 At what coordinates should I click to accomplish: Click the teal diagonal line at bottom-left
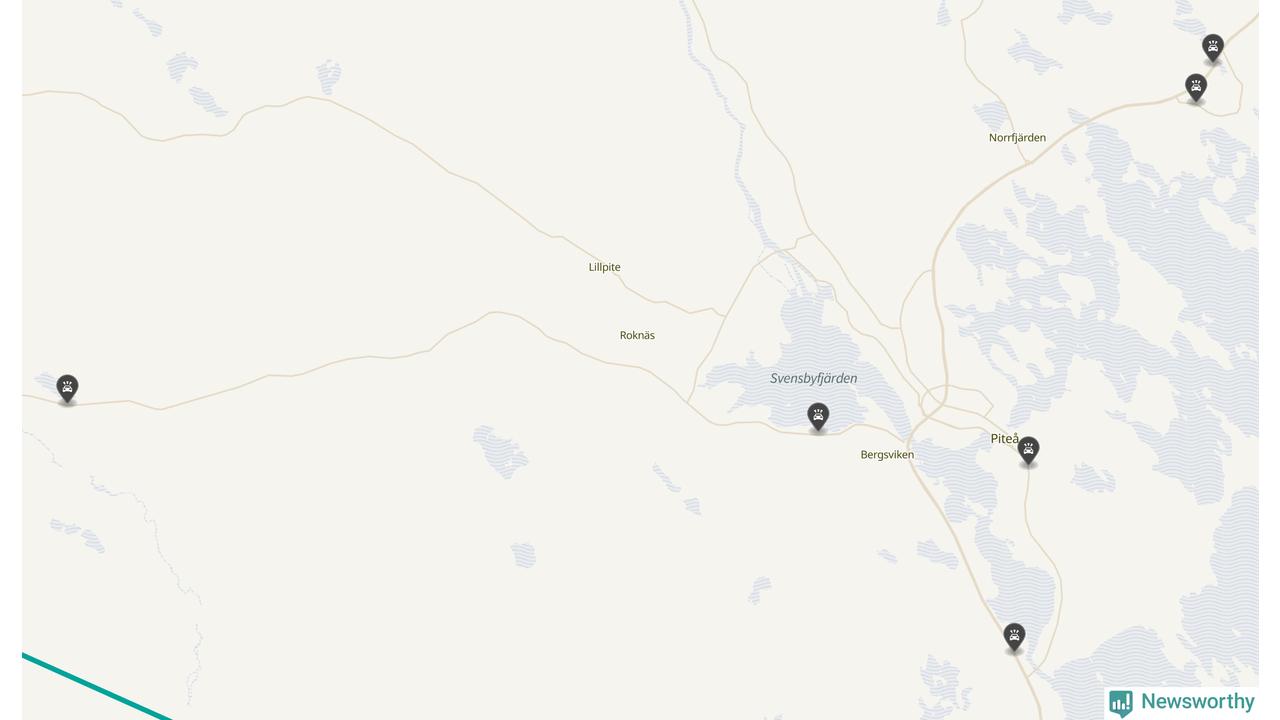click(x=95, y=686)
